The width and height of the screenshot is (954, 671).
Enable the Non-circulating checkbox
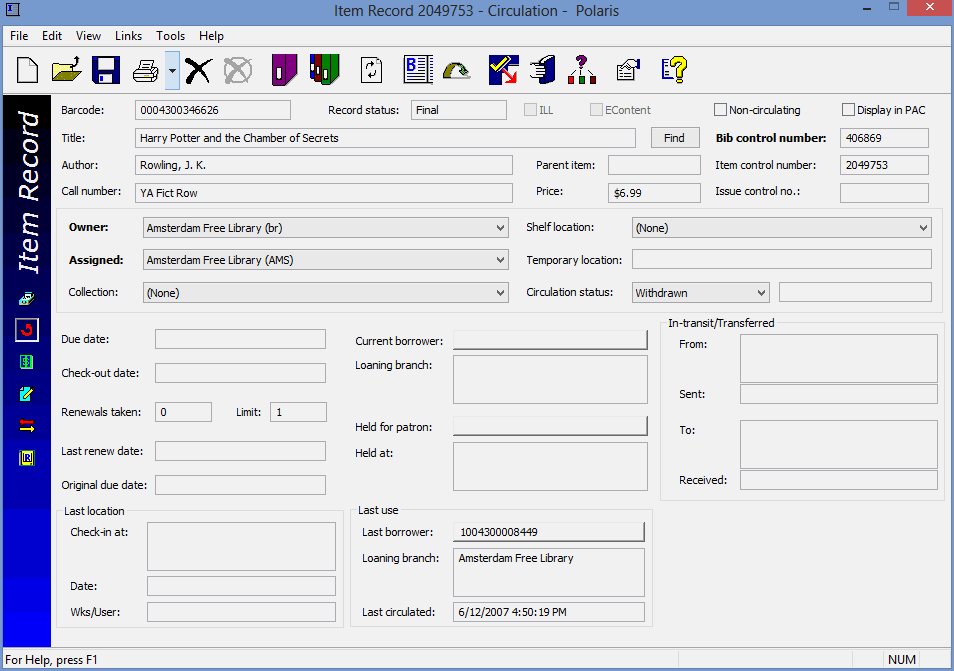(x=720, y=110)
